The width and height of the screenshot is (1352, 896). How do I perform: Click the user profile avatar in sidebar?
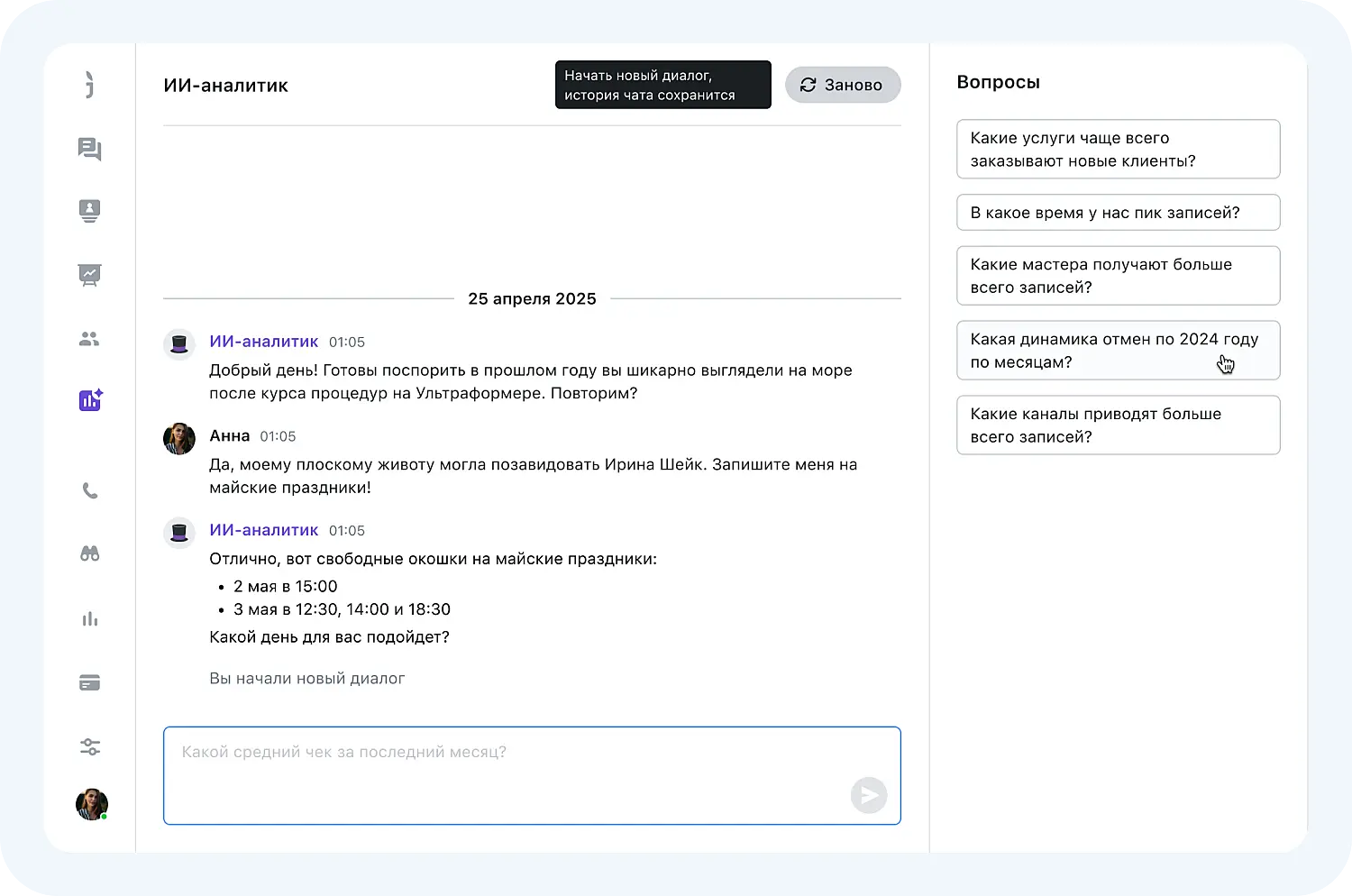click(x=91, y=804)
